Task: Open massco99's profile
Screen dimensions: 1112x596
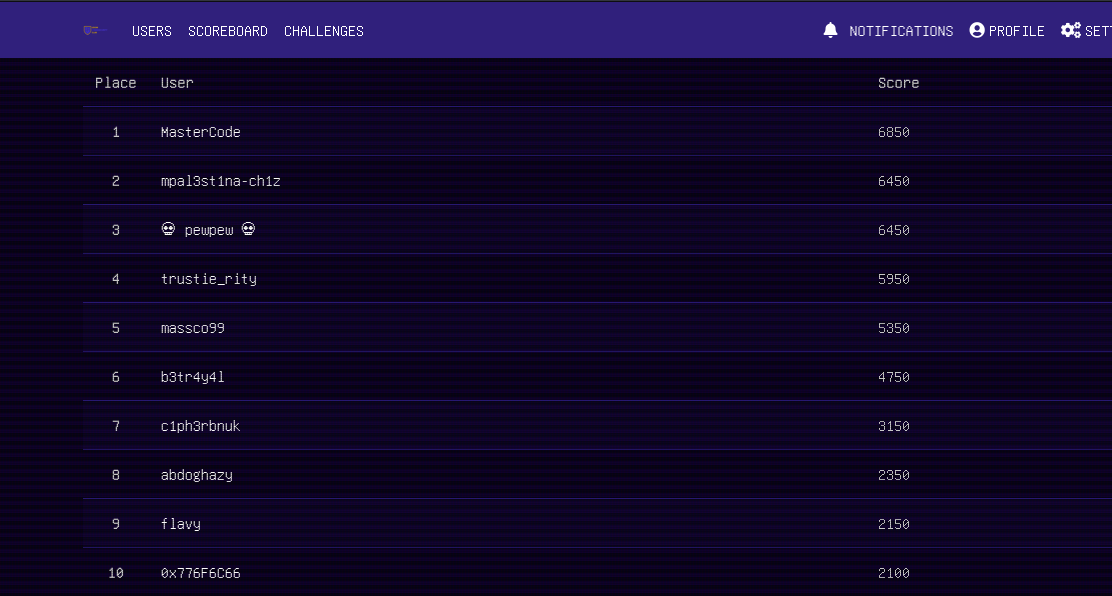Action: pos(193,328)
